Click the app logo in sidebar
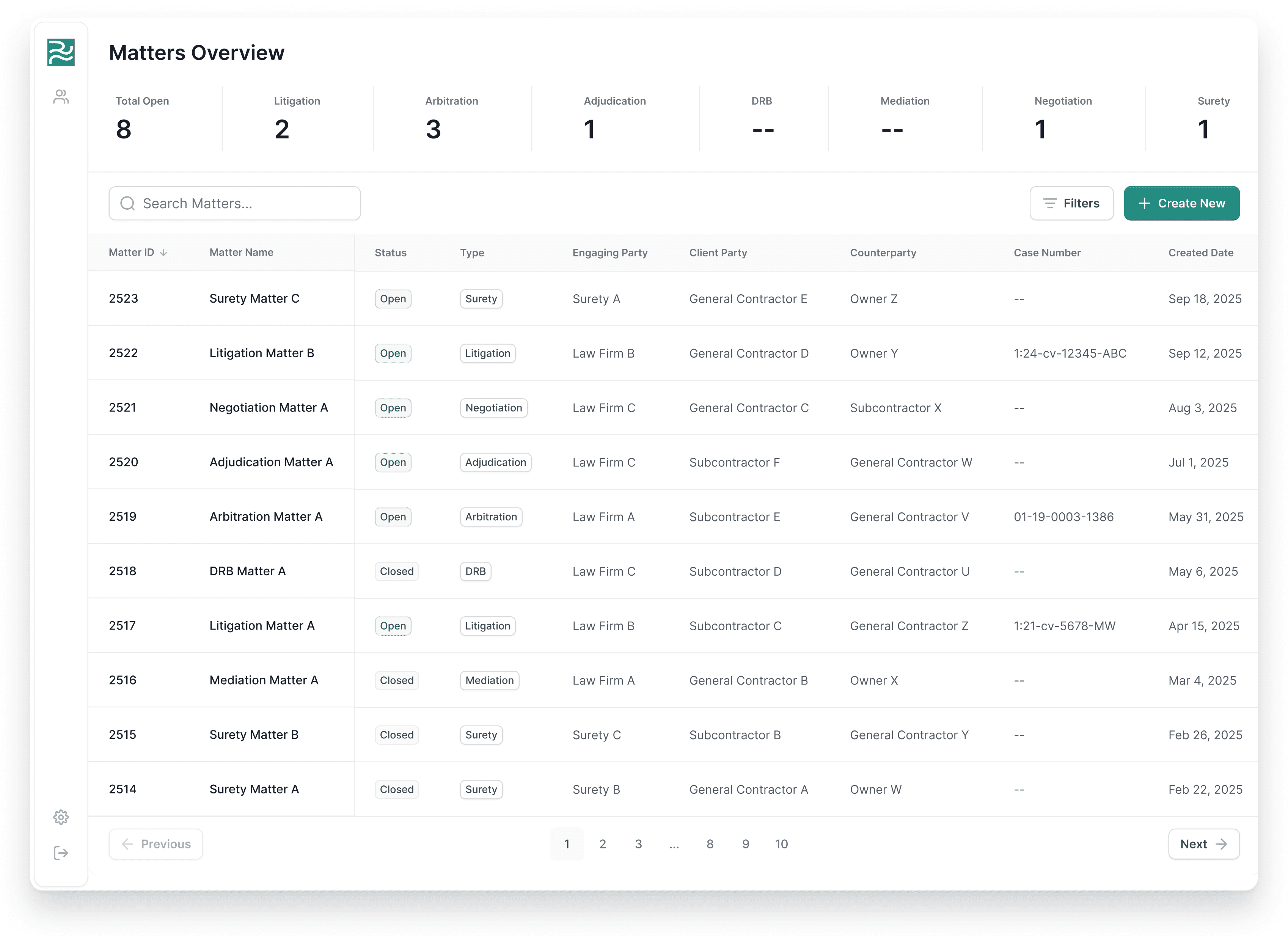Viewport: 1288px width, 936px height. click(x=61, y=52)
